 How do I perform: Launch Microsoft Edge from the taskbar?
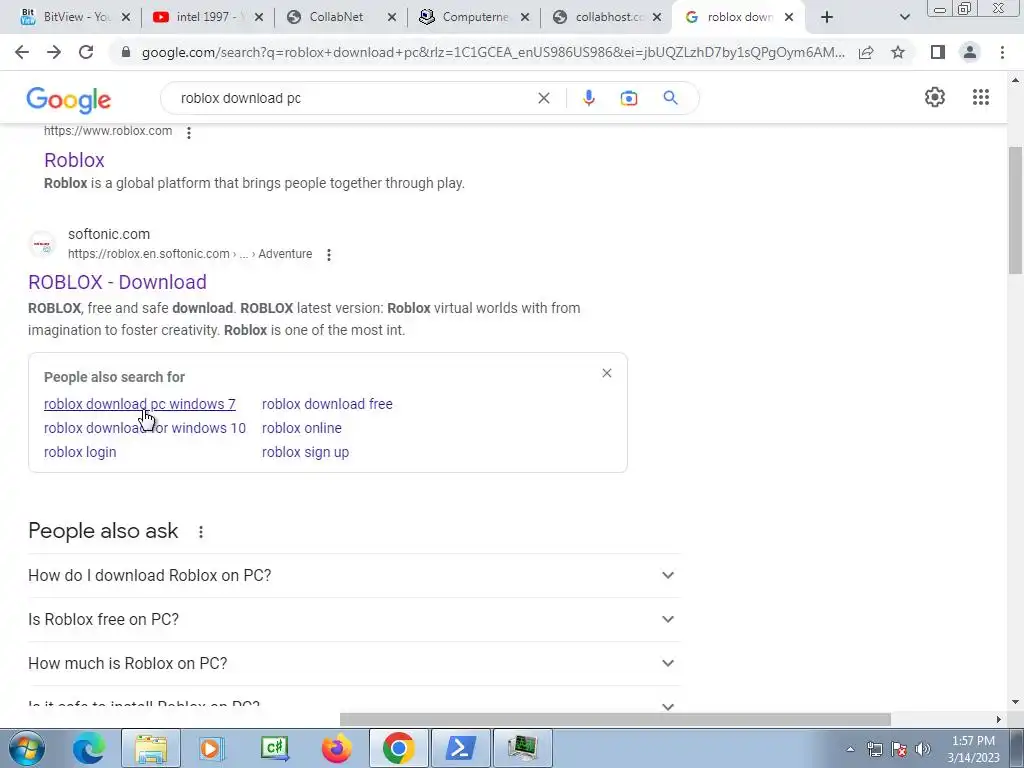coord(89,748)
